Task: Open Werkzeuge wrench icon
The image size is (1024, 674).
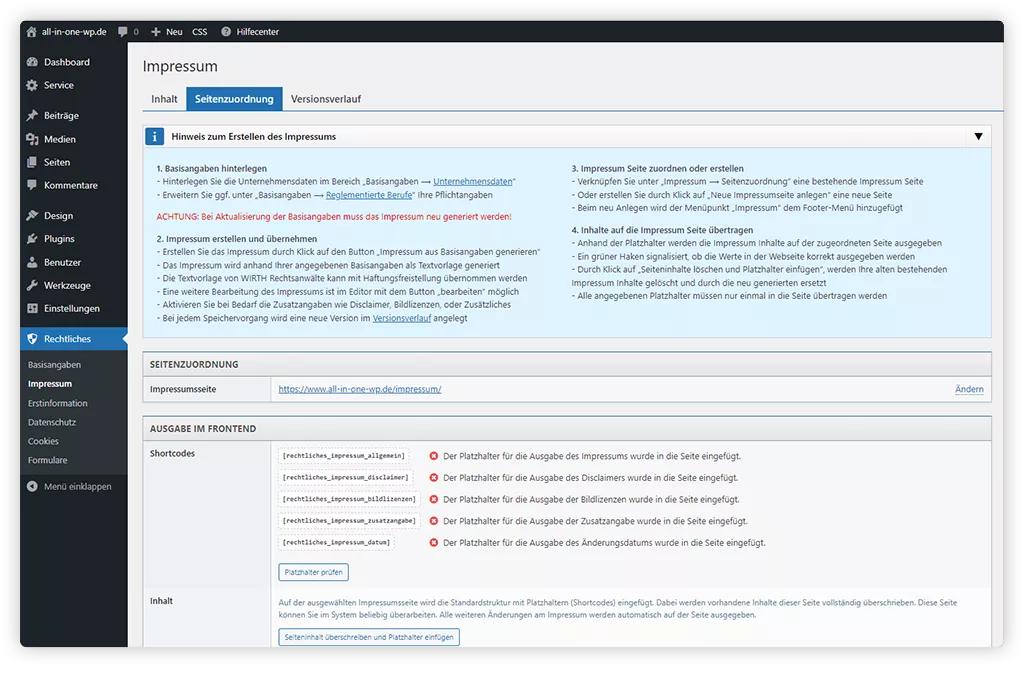Action: [x=33, y=285]
